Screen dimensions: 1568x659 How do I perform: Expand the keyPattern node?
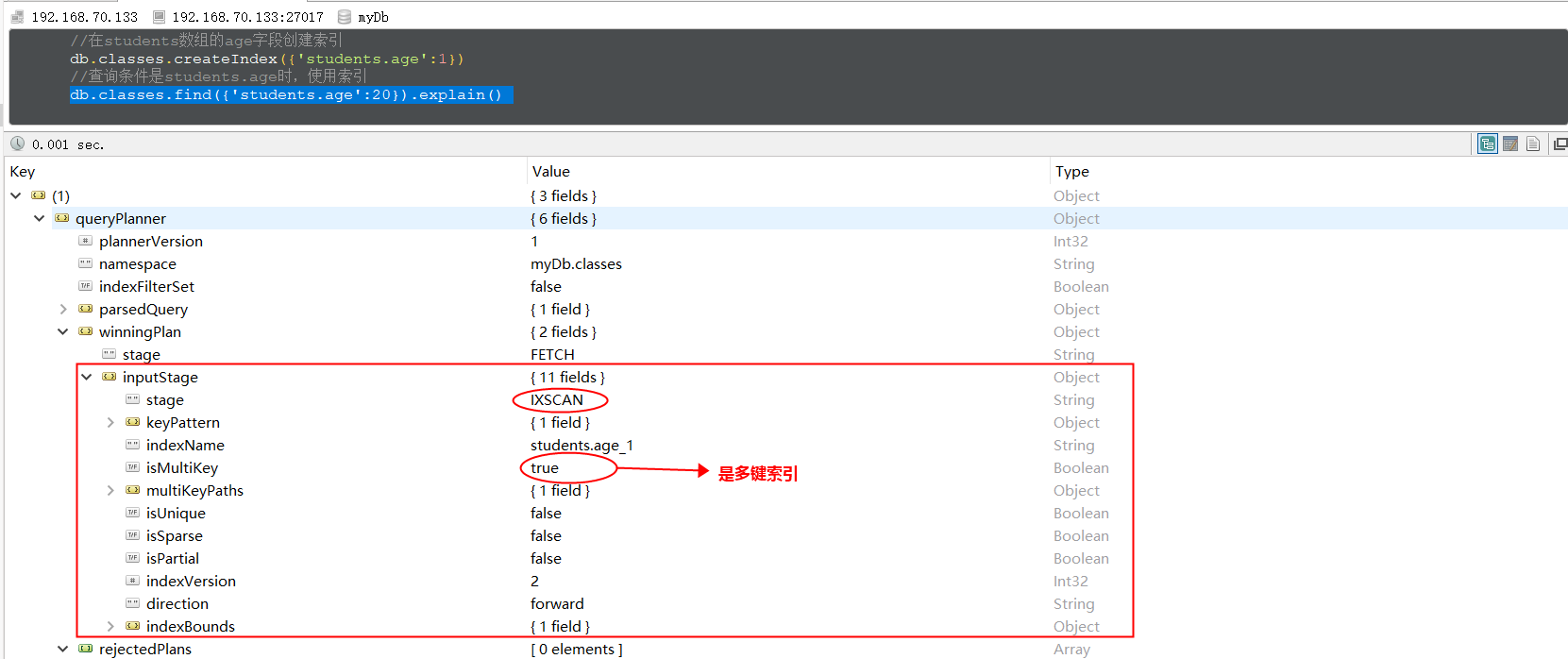click(110, 422)
